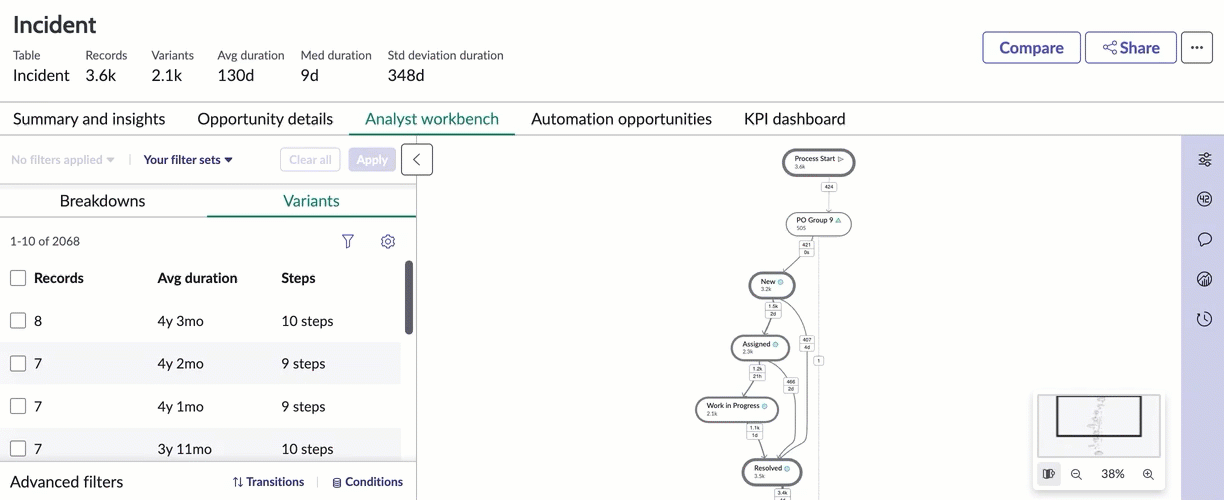1224x500 pixels.
Task: Expand the No filters applied dropdown
Action: pyautogui.click(x=63, y=160)
